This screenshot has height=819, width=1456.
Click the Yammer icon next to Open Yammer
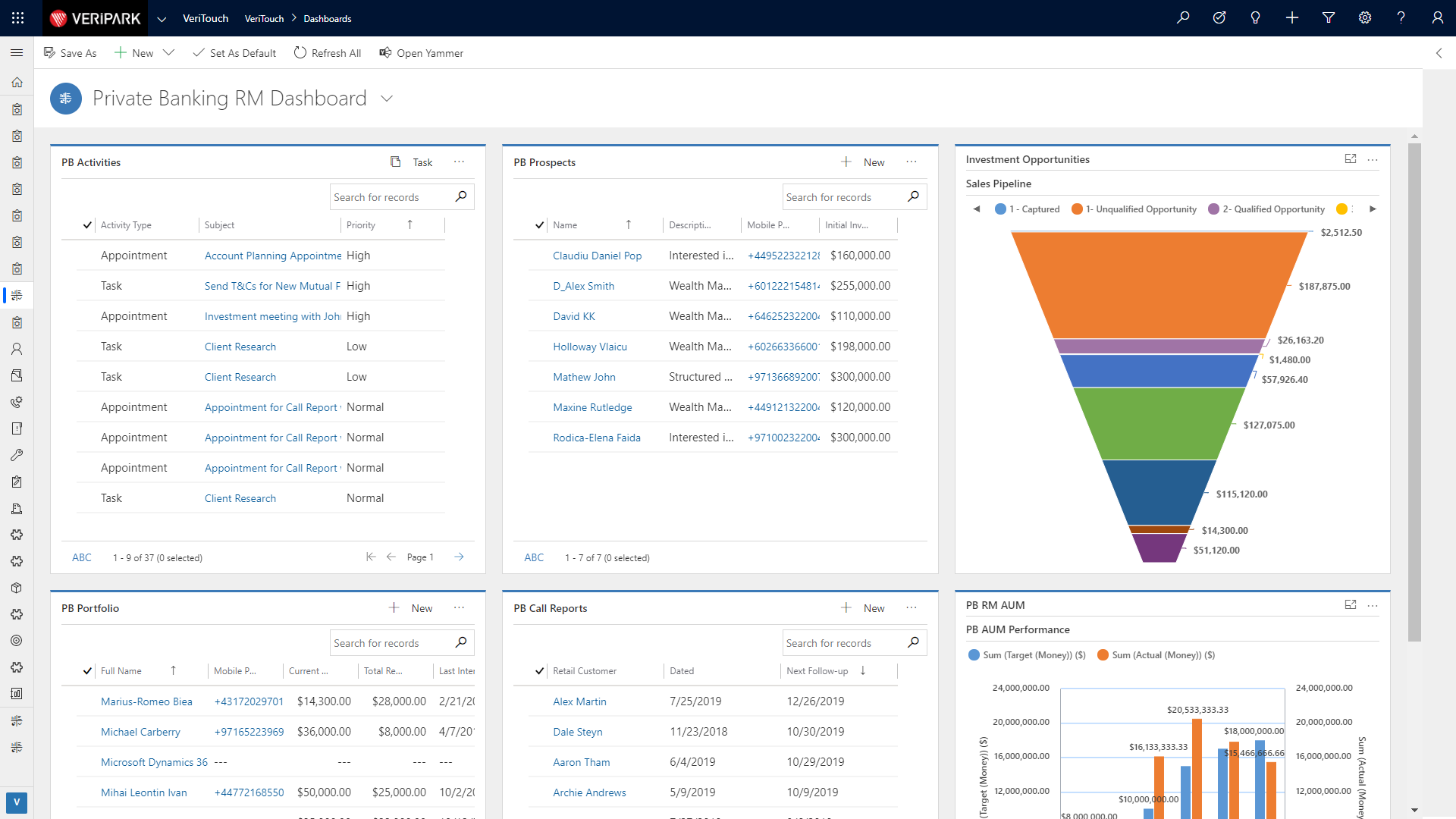[384, 52]
